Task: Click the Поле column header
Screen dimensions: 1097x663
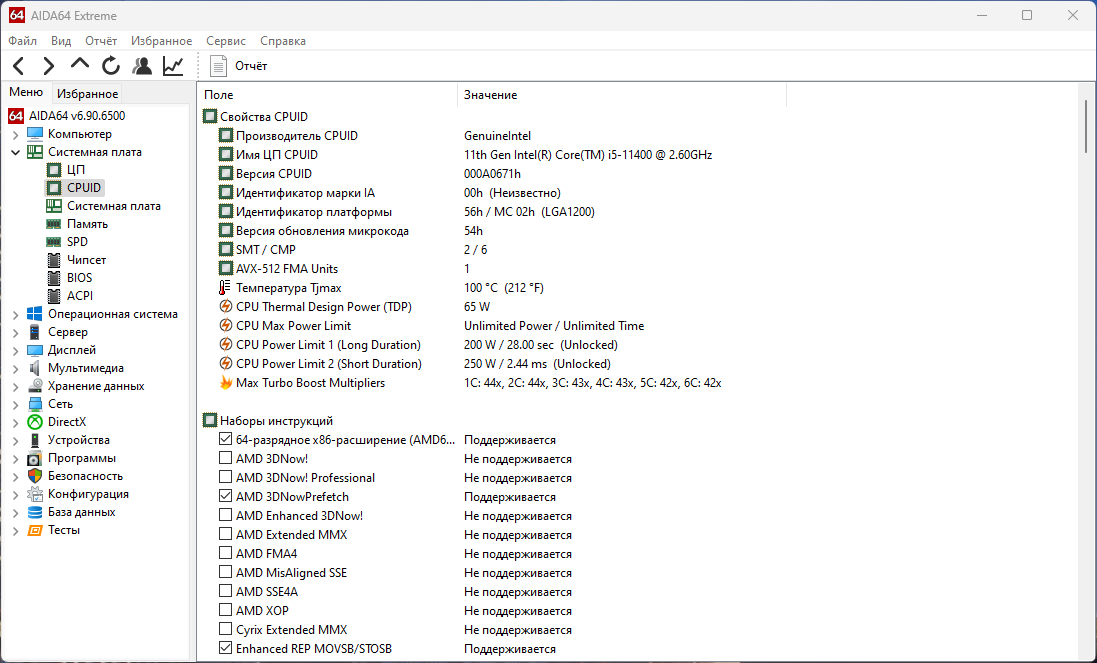Action: click(x=328, y=94)
